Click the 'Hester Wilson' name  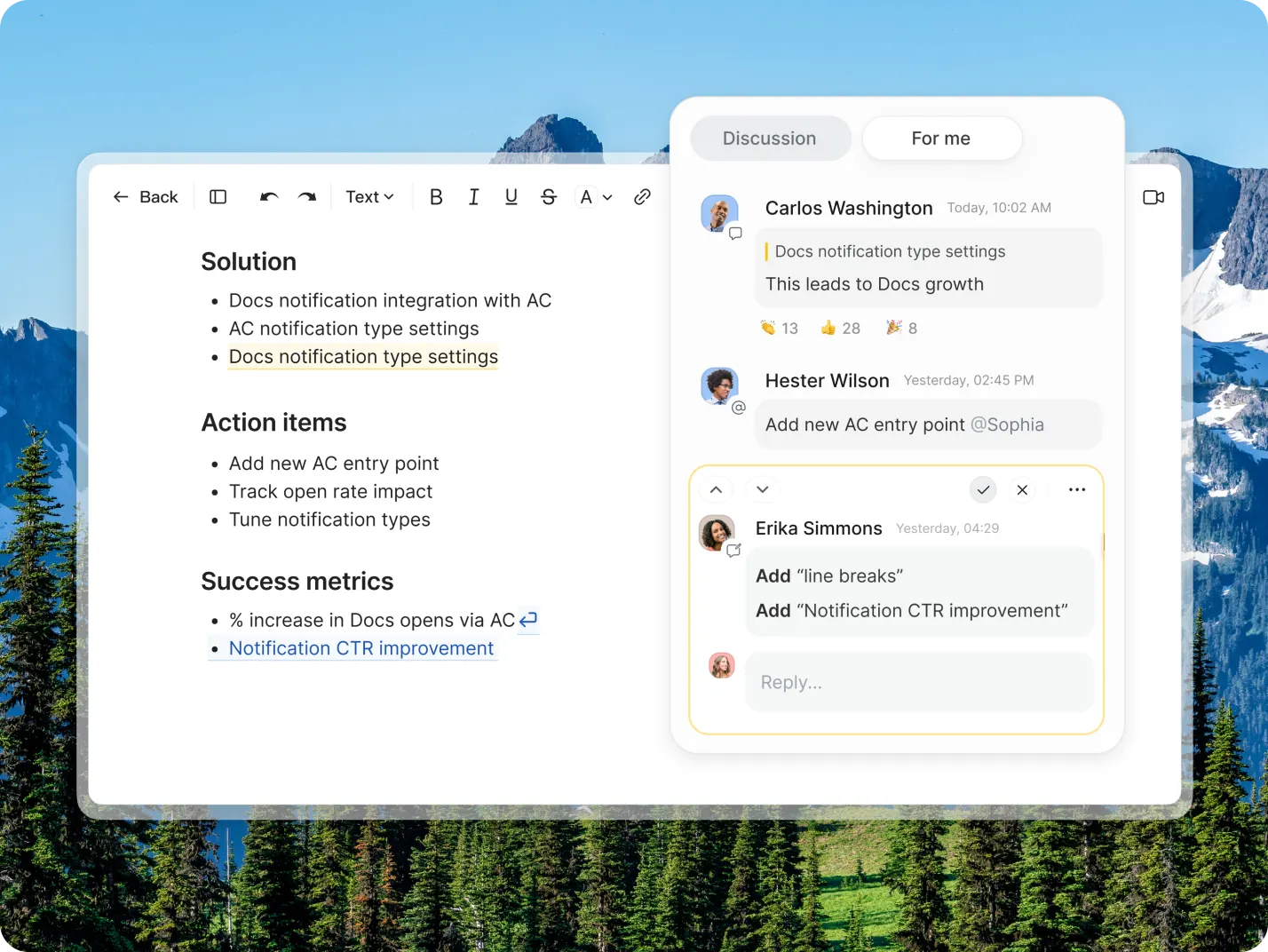(x=828, y=380)
